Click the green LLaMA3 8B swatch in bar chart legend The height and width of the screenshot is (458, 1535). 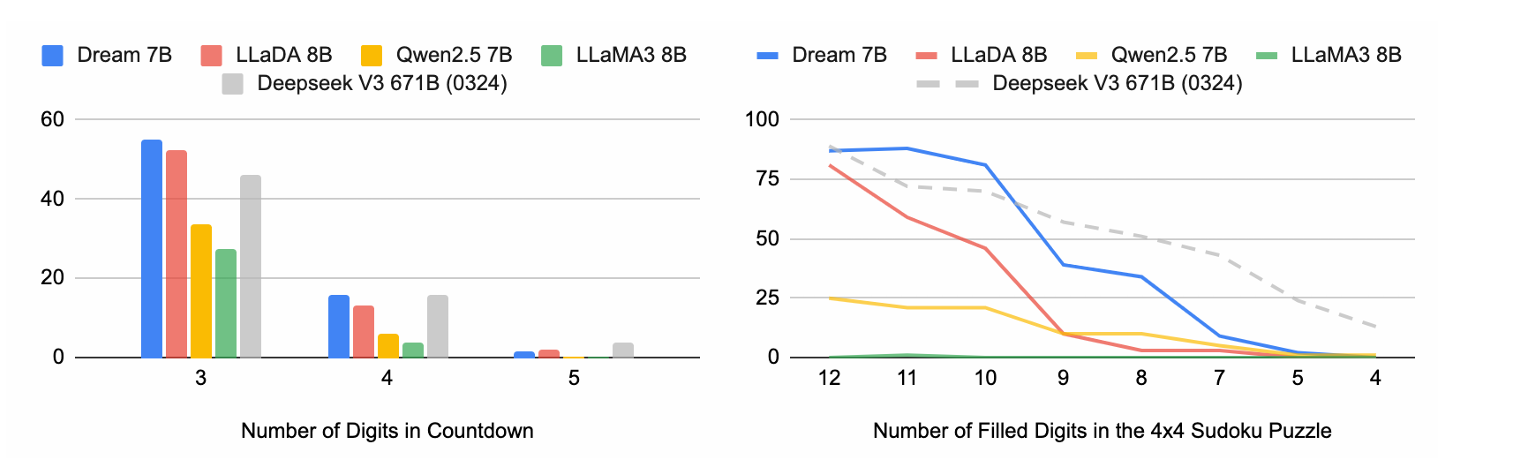(x=552, y=55)
